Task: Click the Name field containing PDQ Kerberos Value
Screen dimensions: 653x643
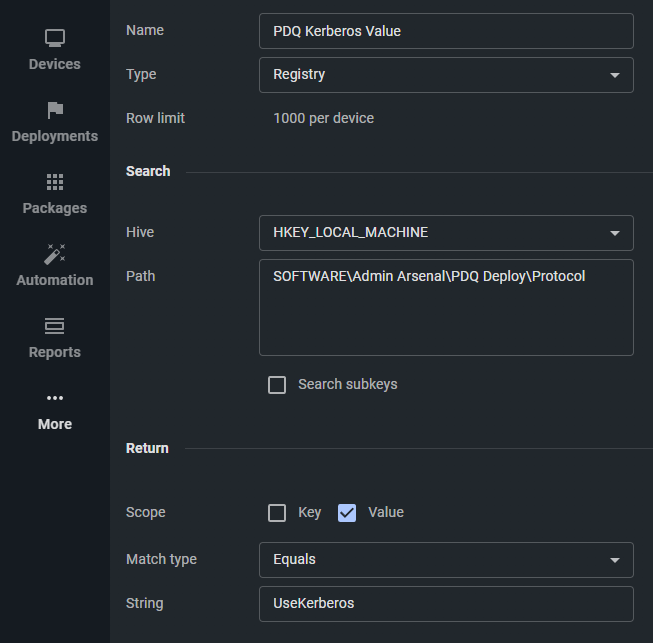Action: [446, 31]
